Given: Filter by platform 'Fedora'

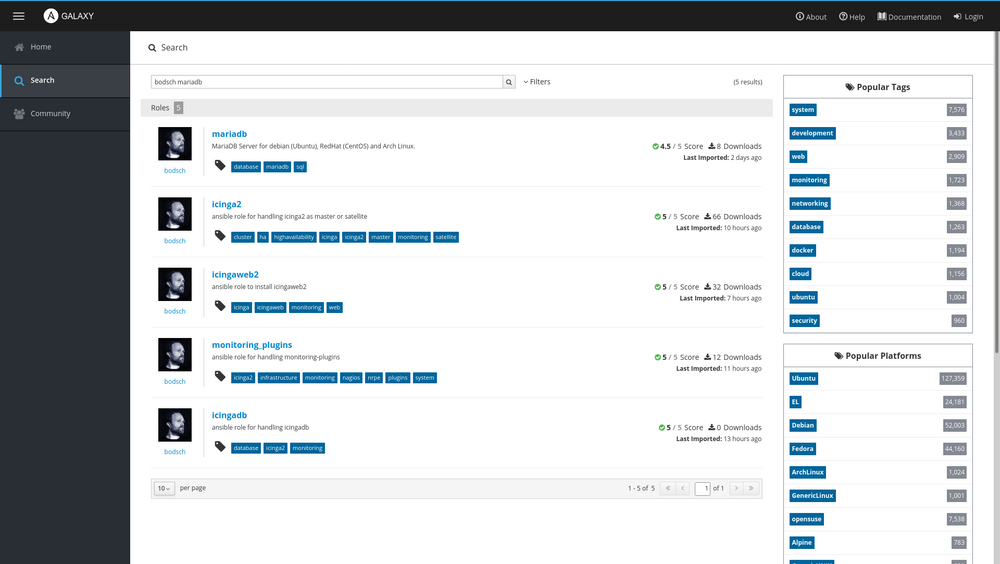Looking at the screenshot, I should (802, 449).
